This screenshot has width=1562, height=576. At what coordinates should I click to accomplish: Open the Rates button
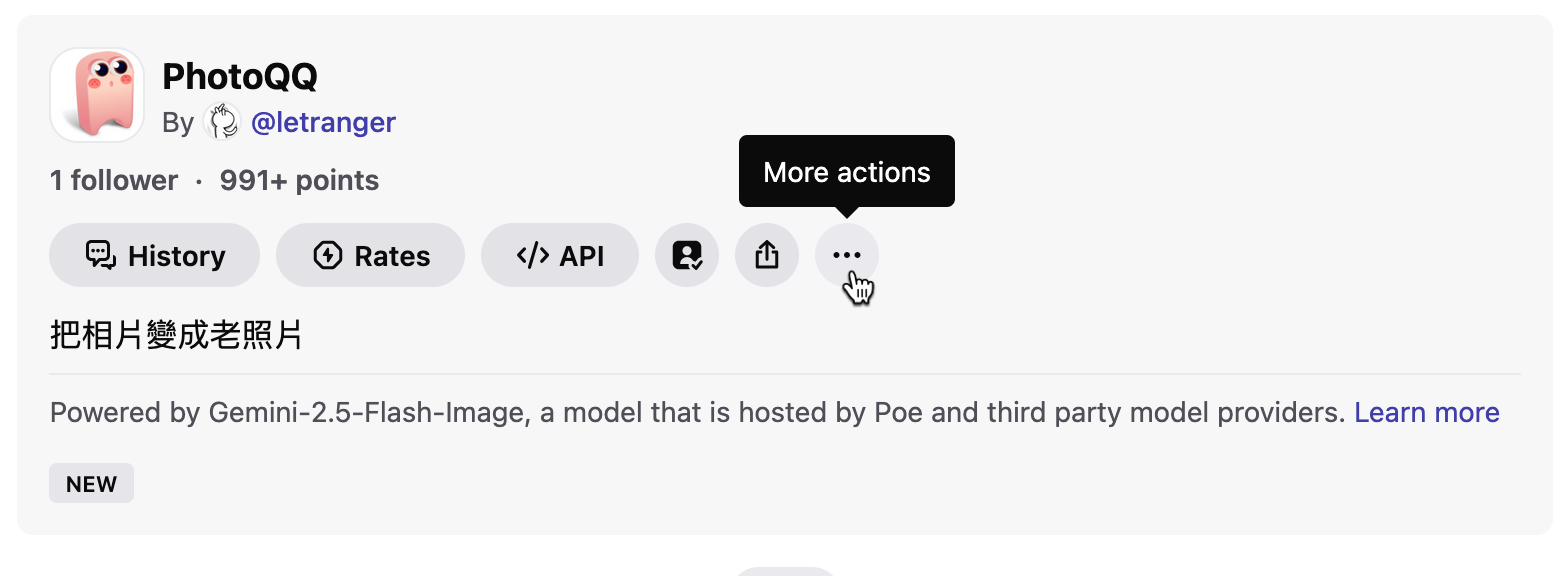(x=370, y=255)
